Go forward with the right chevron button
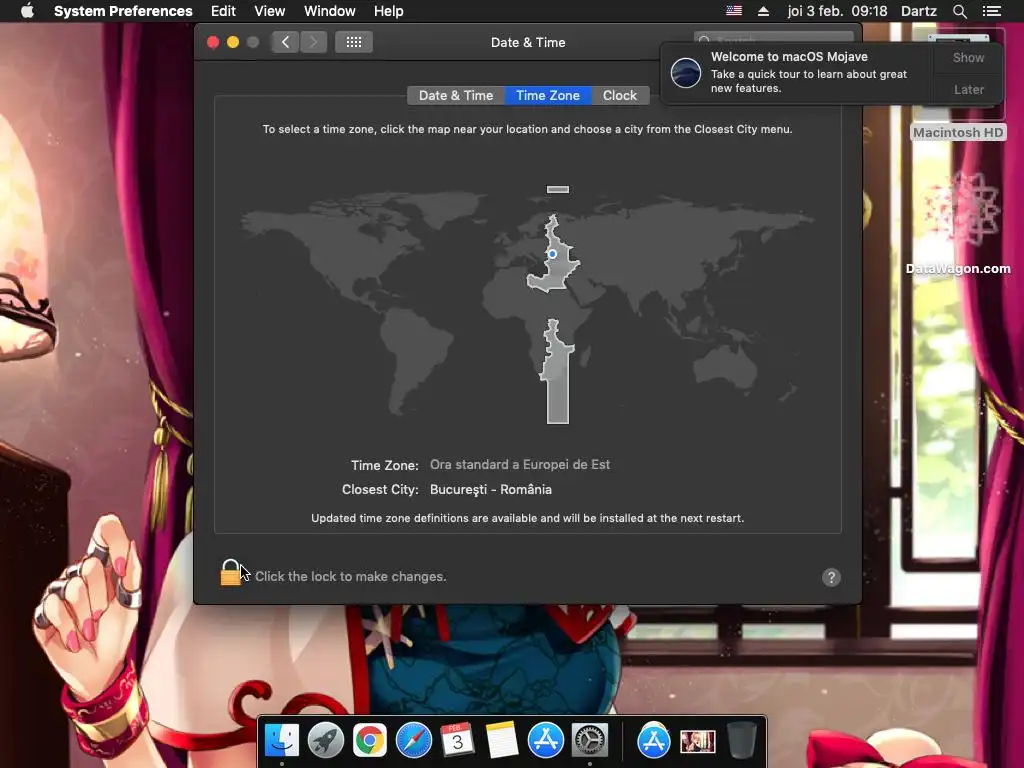This screenshot has width=1024, height=768. coord(313,42)
